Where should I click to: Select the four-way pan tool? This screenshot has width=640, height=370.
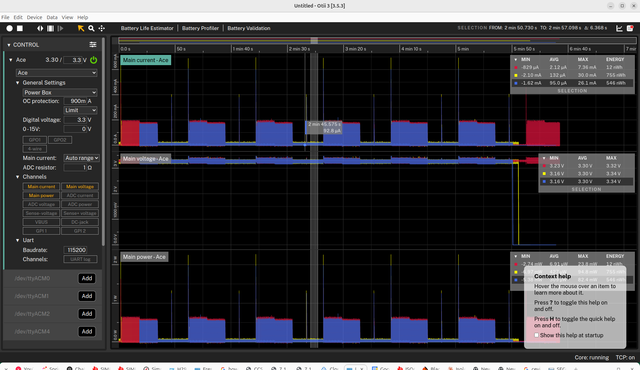click(x=102, y=28)
